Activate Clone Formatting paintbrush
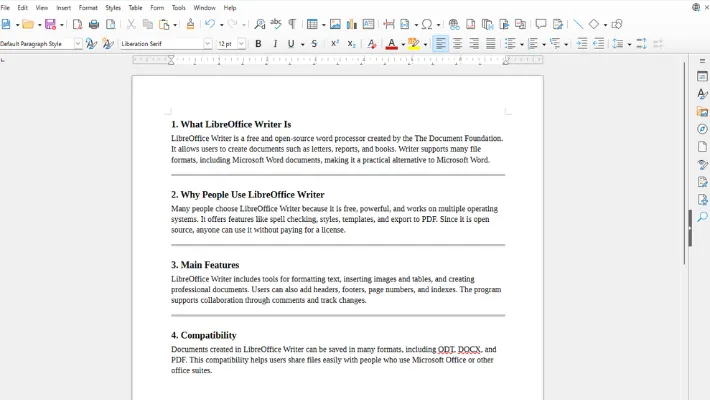Image resolution: width=710 pixels, height=400 pixels. pyautogui.click(x=190, y=24)
